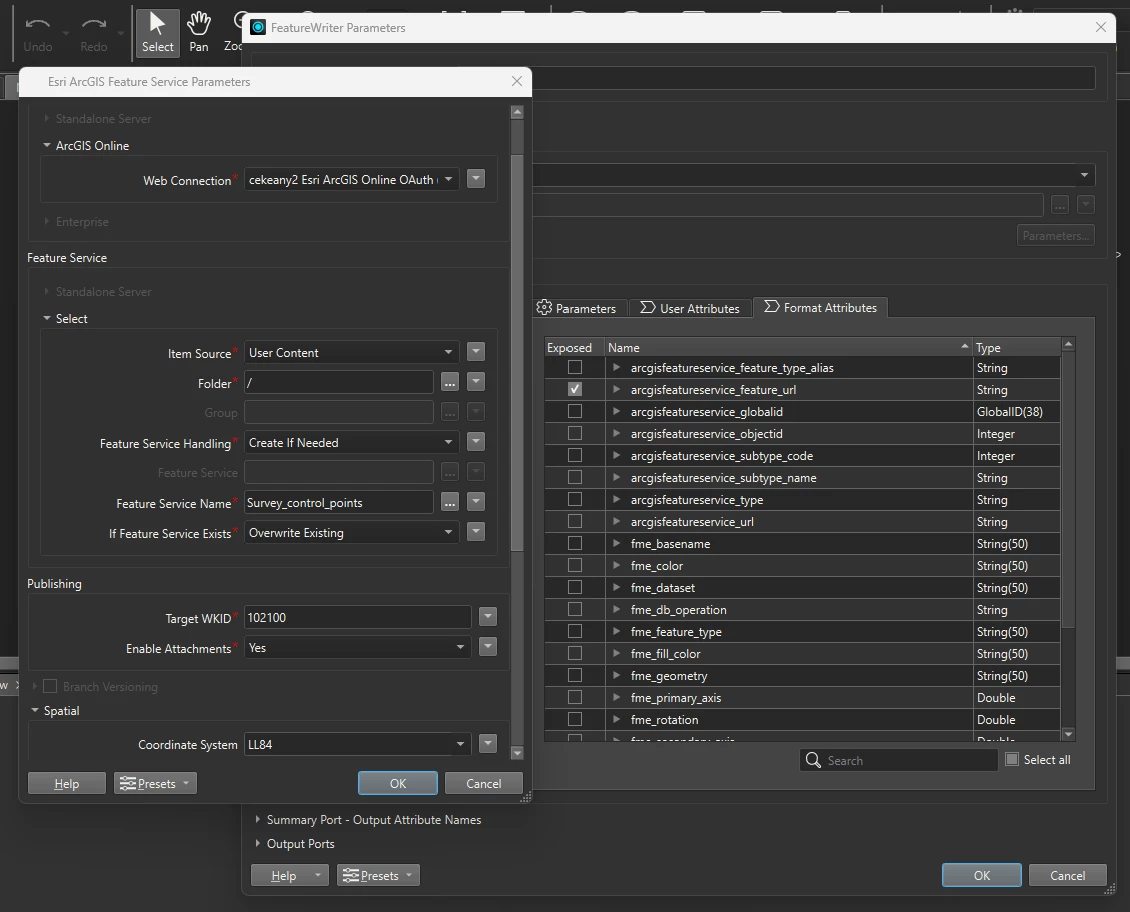
Task: Switch to the User Attributes tab
Action: [690, 308]
